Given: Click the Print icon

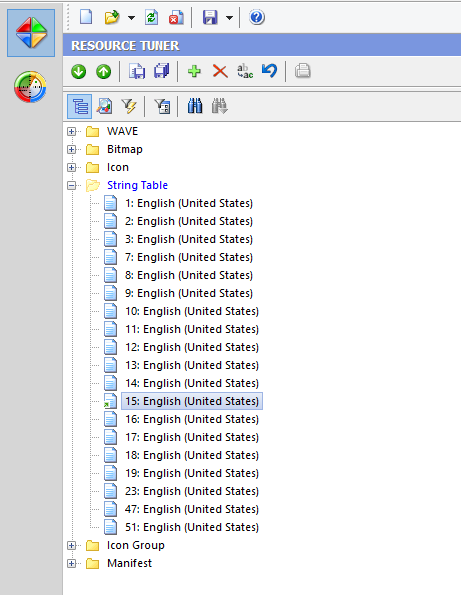Looking at the screenshot, I should [302, 71].
